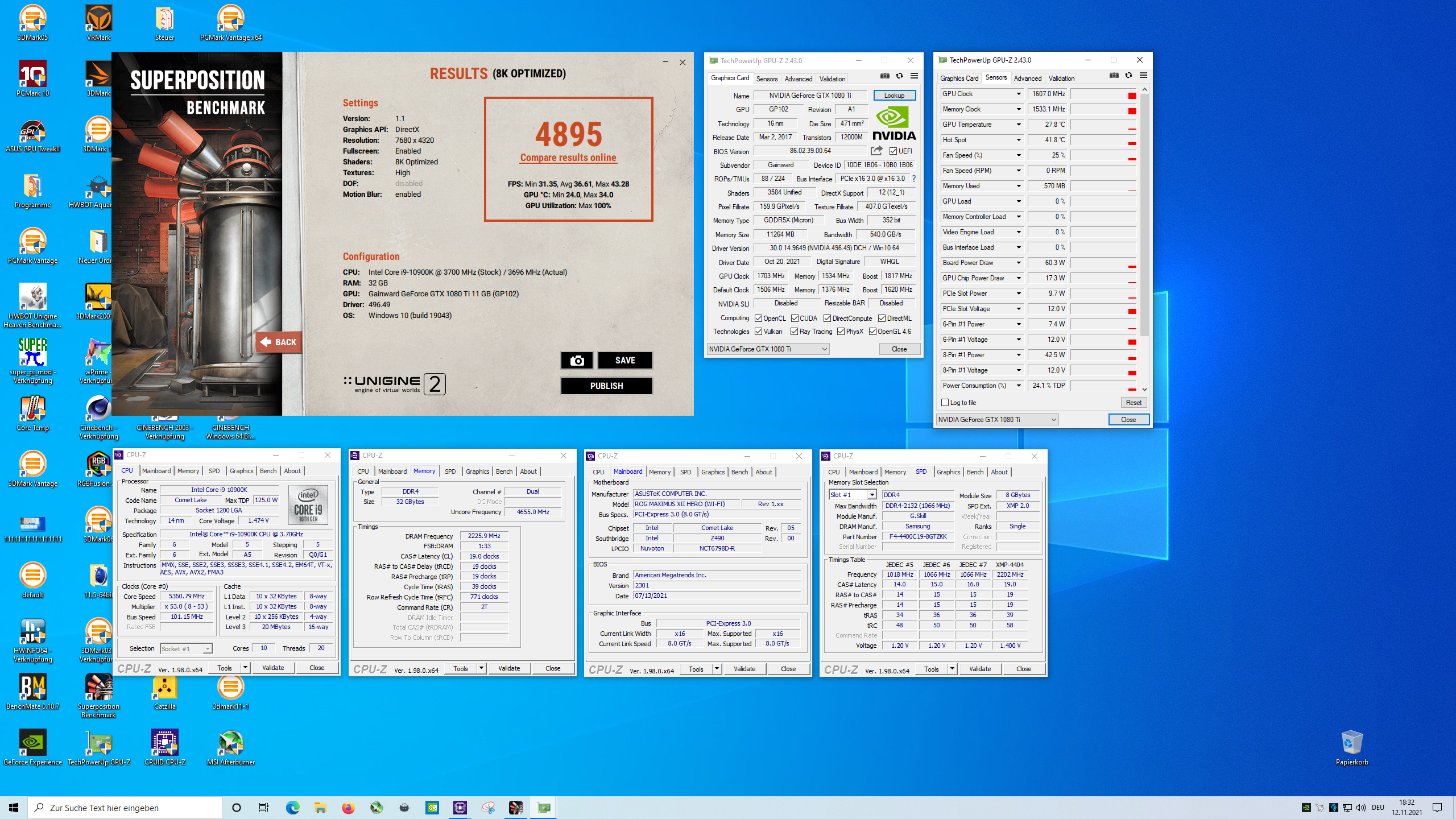
Task: Switch to Advanced tab in GPU-Z Graphics Card window
Action: coord(799,79)
